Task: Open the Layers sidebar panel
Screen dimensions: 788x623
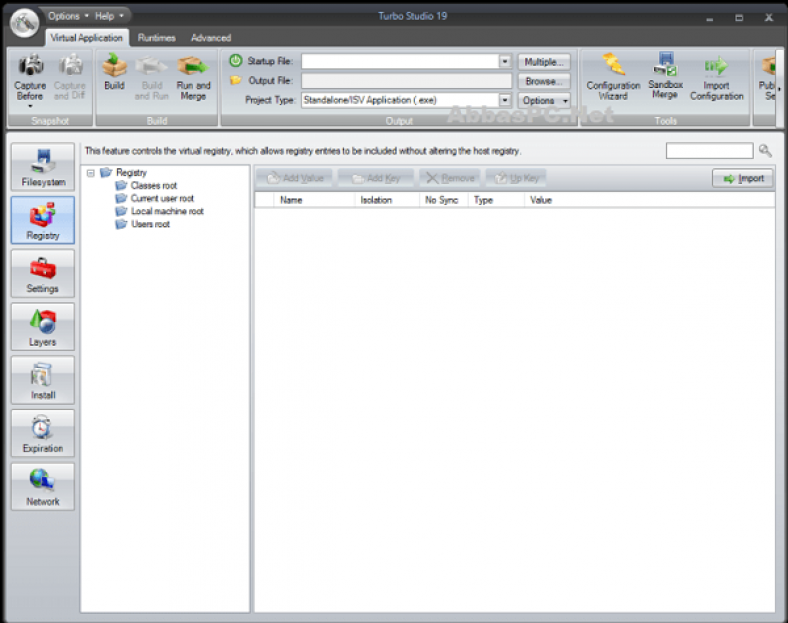Action: click(43, 327)
